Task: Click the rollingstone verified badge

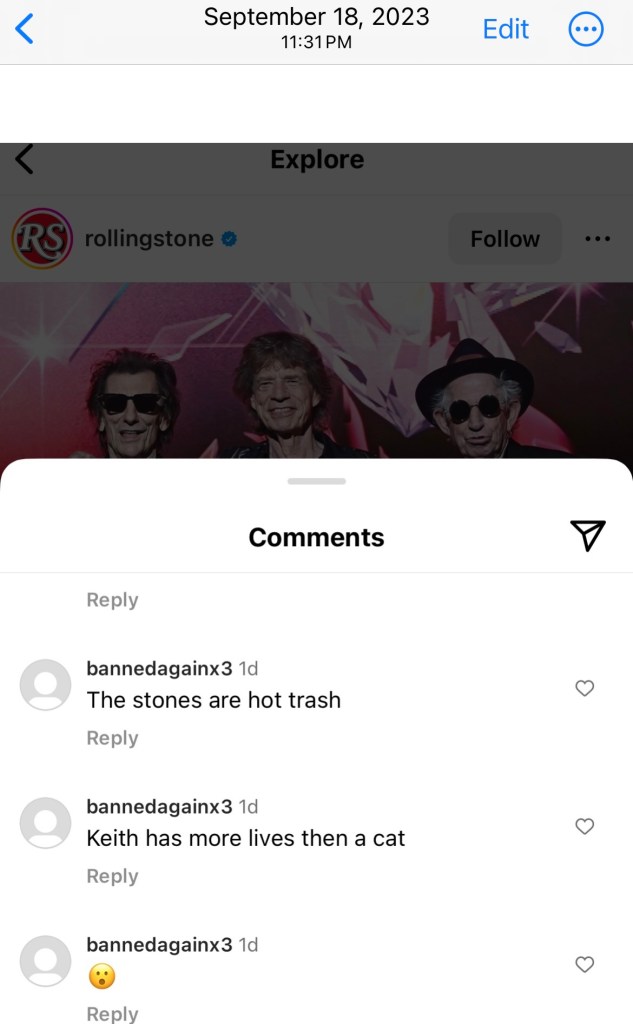Action: pyautogui.click(x=229, y=239)
